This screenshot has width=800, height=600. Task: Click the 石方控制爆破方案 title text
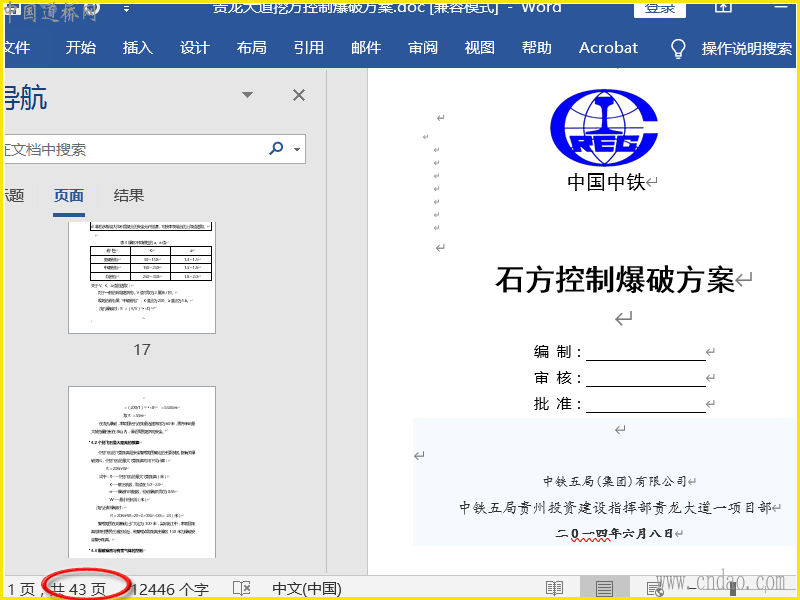pyautogui.click(x=615, y=280)
